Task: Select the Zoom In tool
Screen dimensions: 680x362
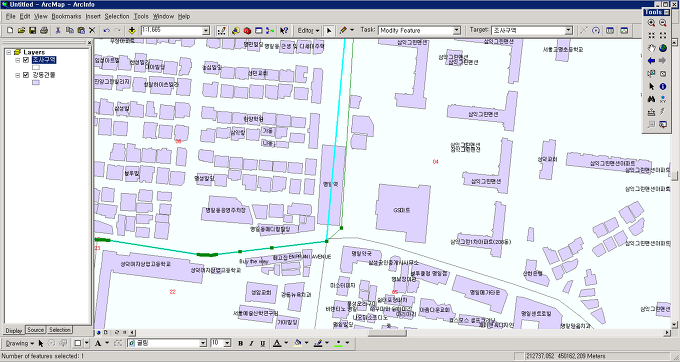Action: (651, 23)
